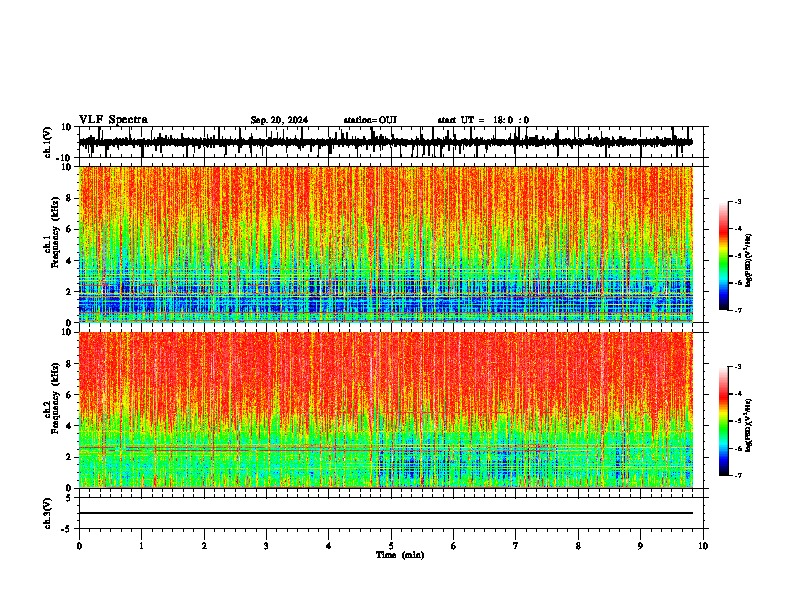Click the ch.2 spectrogram panel
The height and width of the screenshot is (612, 792).
click(x=386, y=410)
